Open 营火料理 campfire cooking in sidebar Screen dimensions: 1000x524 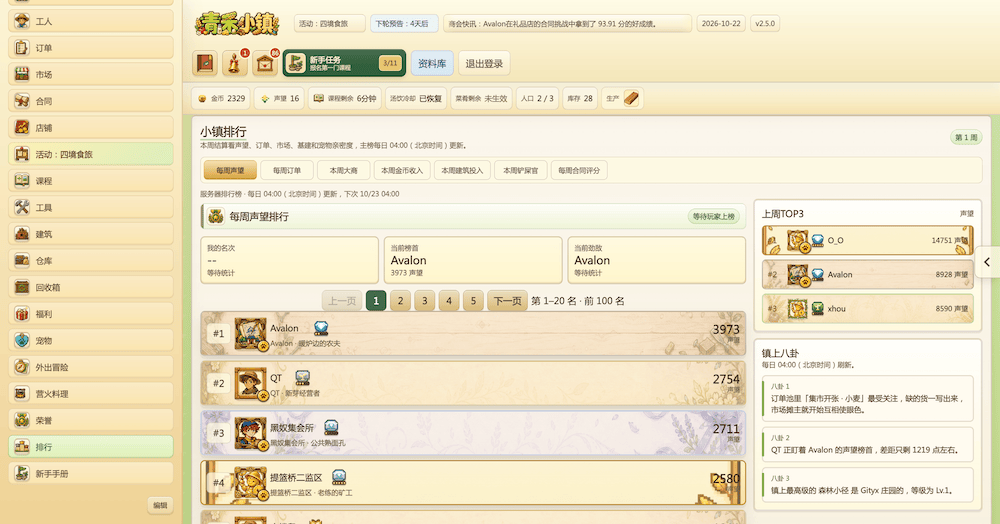(x=91, y=394)
